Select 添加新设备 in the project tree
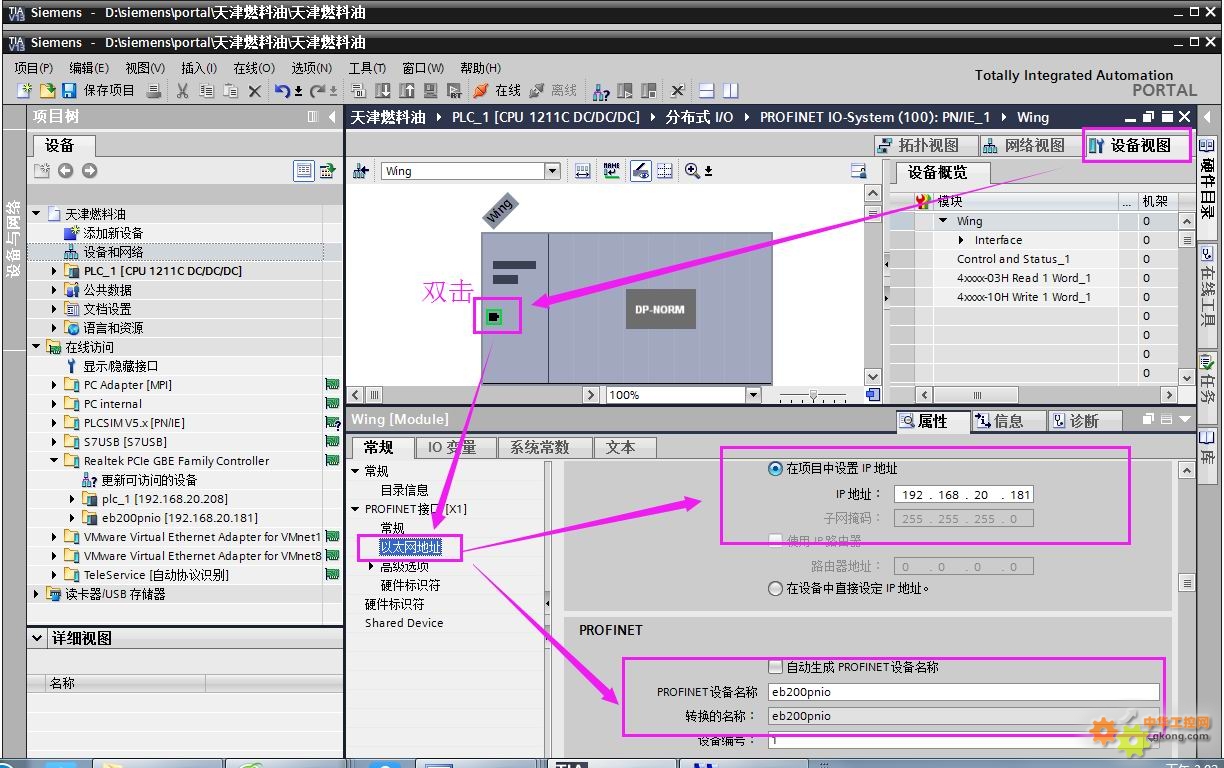Viewport: 1224px width, 768px height. 113,233
